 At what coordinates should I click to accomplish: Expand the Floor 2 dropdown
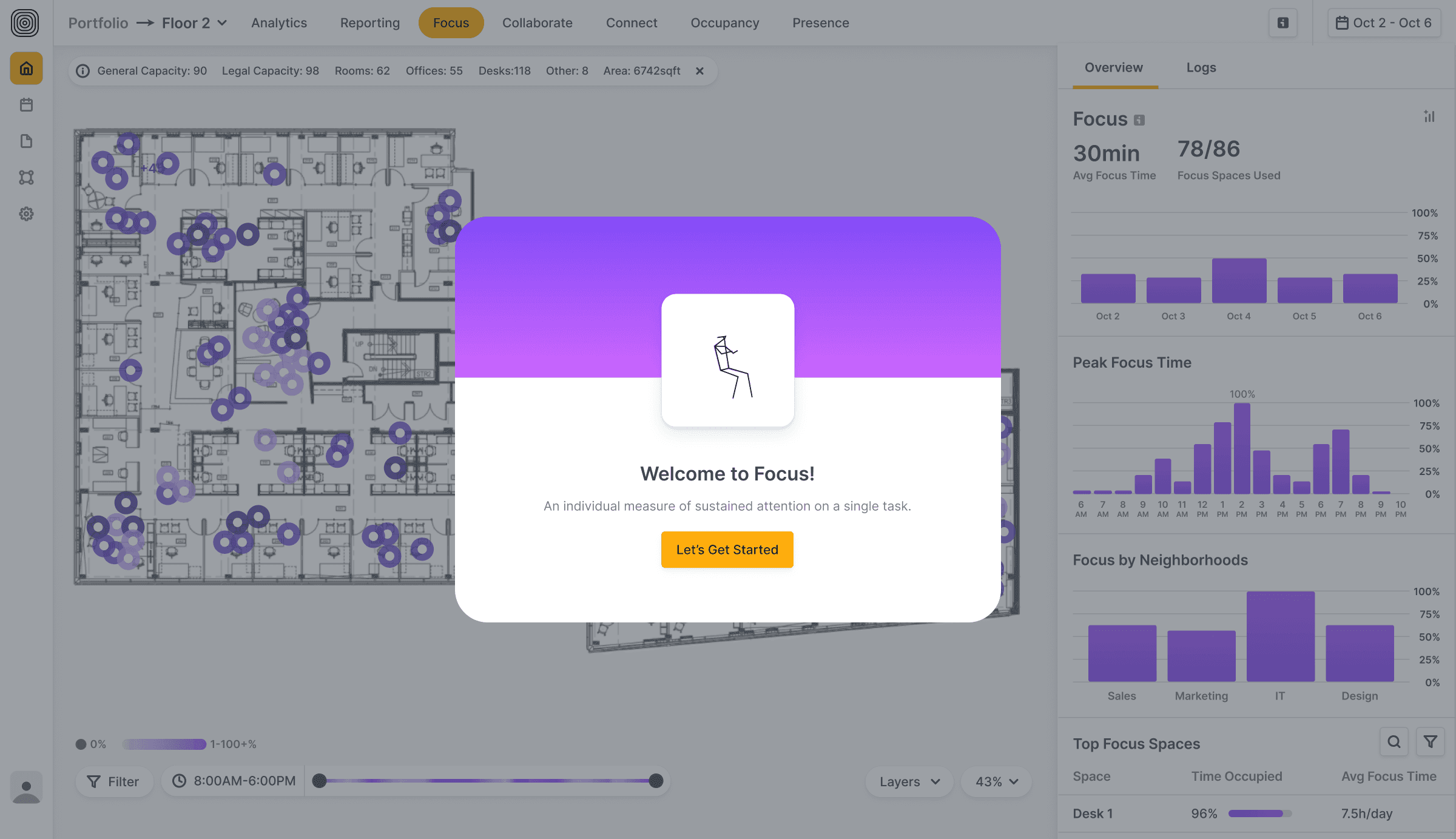pyautogui.click(x=194, y=23)
